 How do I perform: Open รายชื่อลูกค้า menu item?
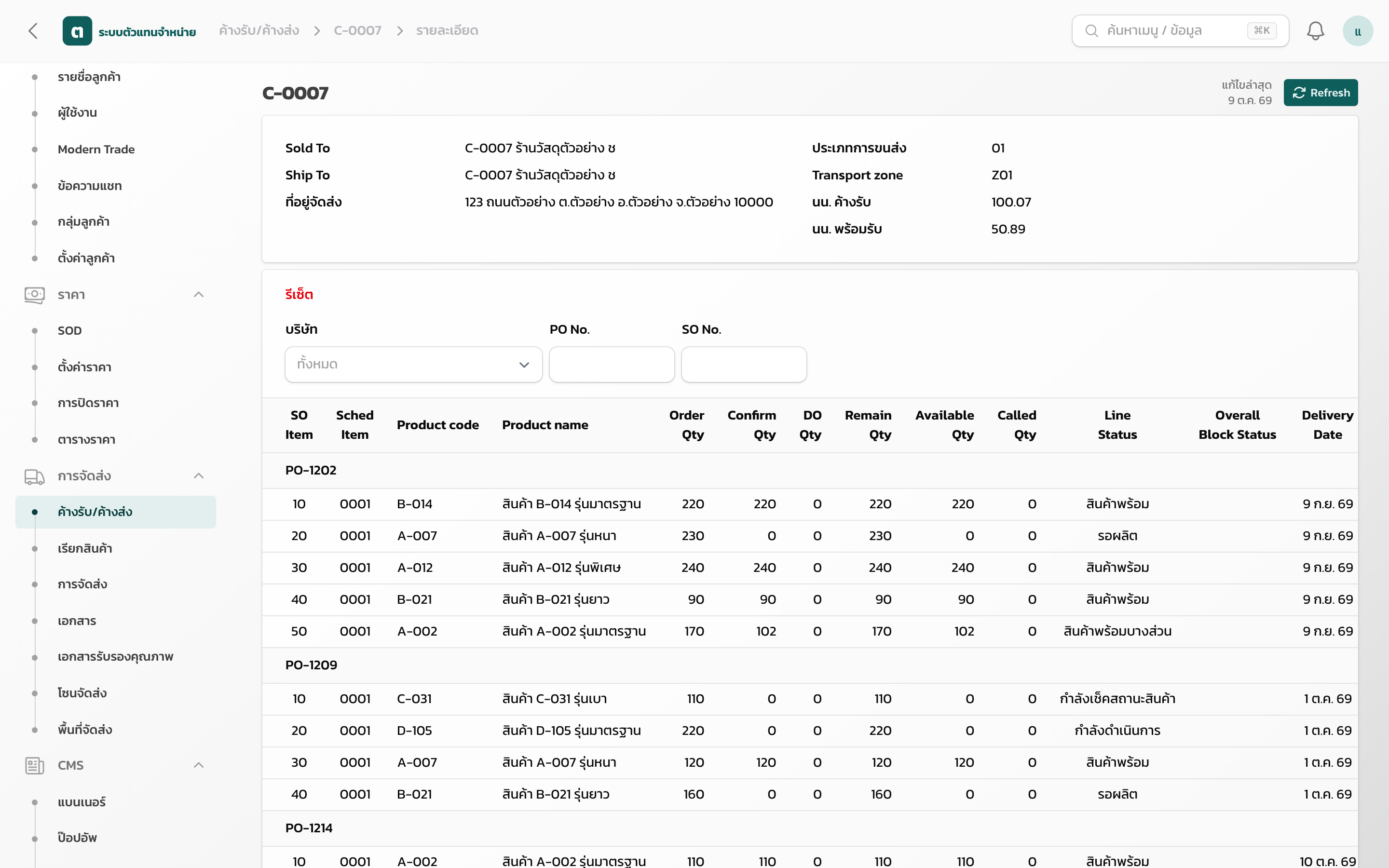click(89, 77)
